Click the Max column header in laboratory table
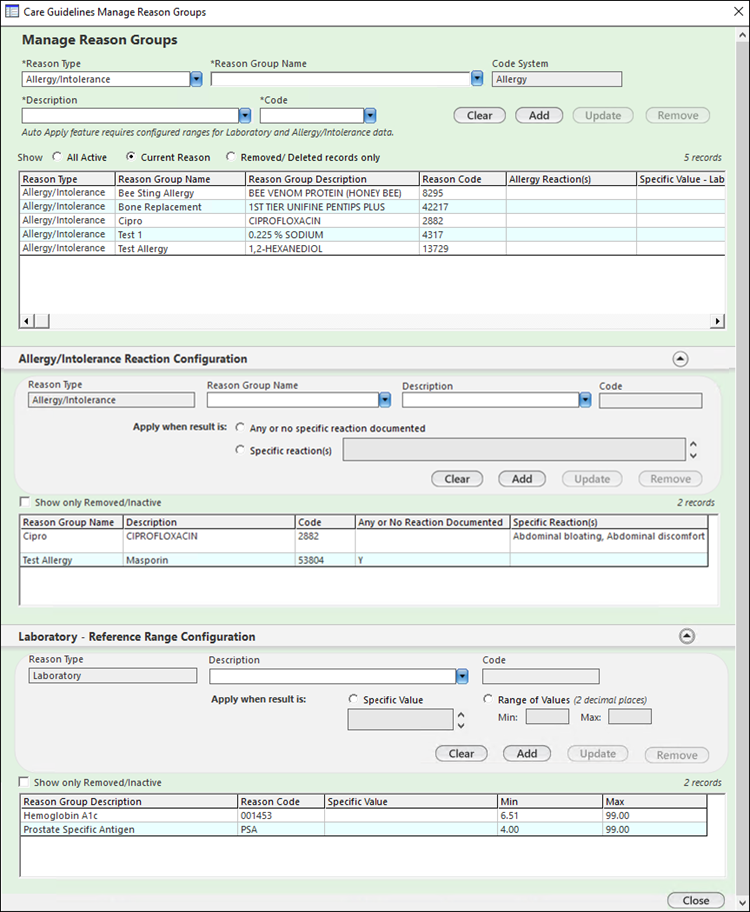The width and height of the screenshot is (750, 912). coord(655,801)
